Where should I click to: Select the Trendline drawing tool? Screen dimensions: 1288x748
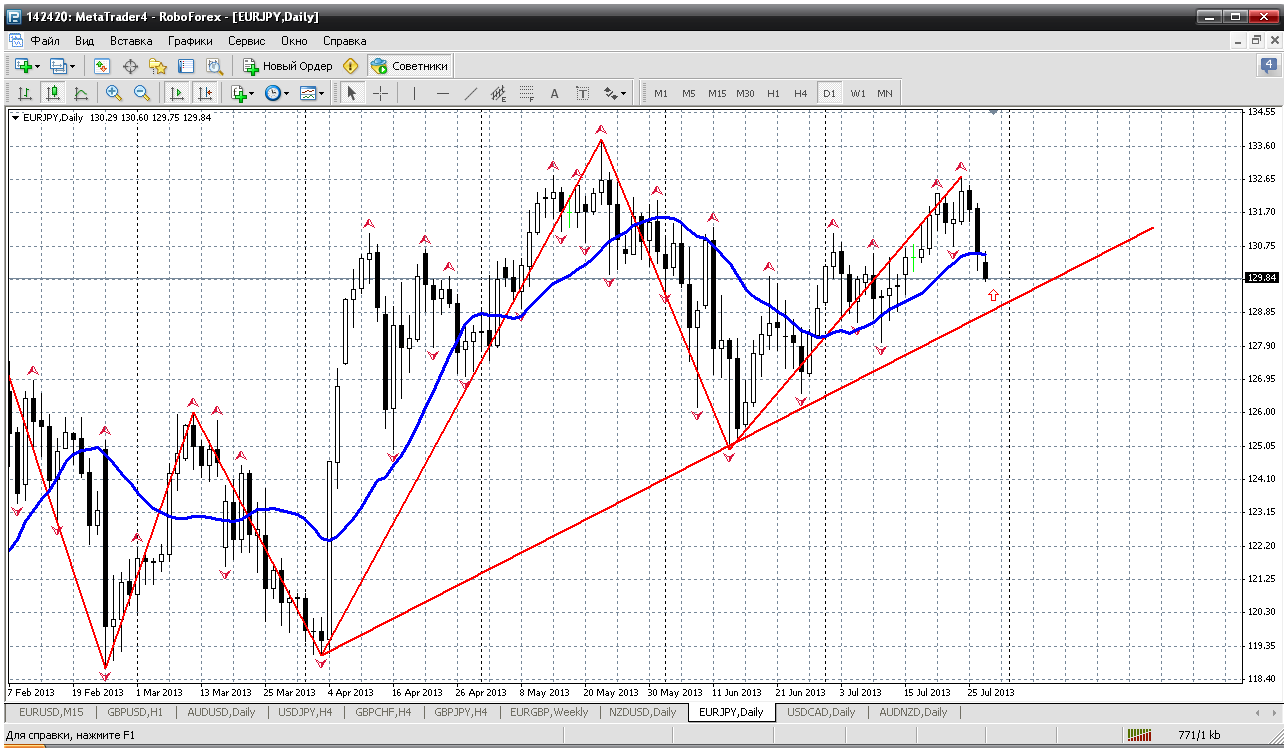(x=471, y=93)
